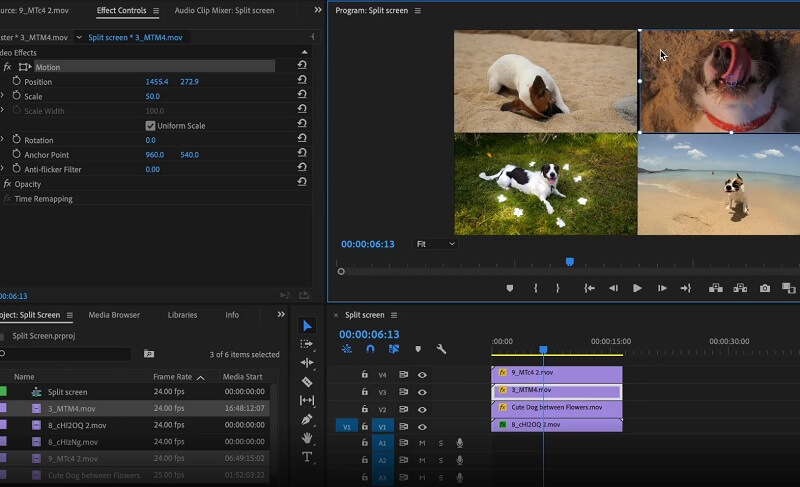
Task: Toggle sync lock for track V2
Action: click(403, 409)
